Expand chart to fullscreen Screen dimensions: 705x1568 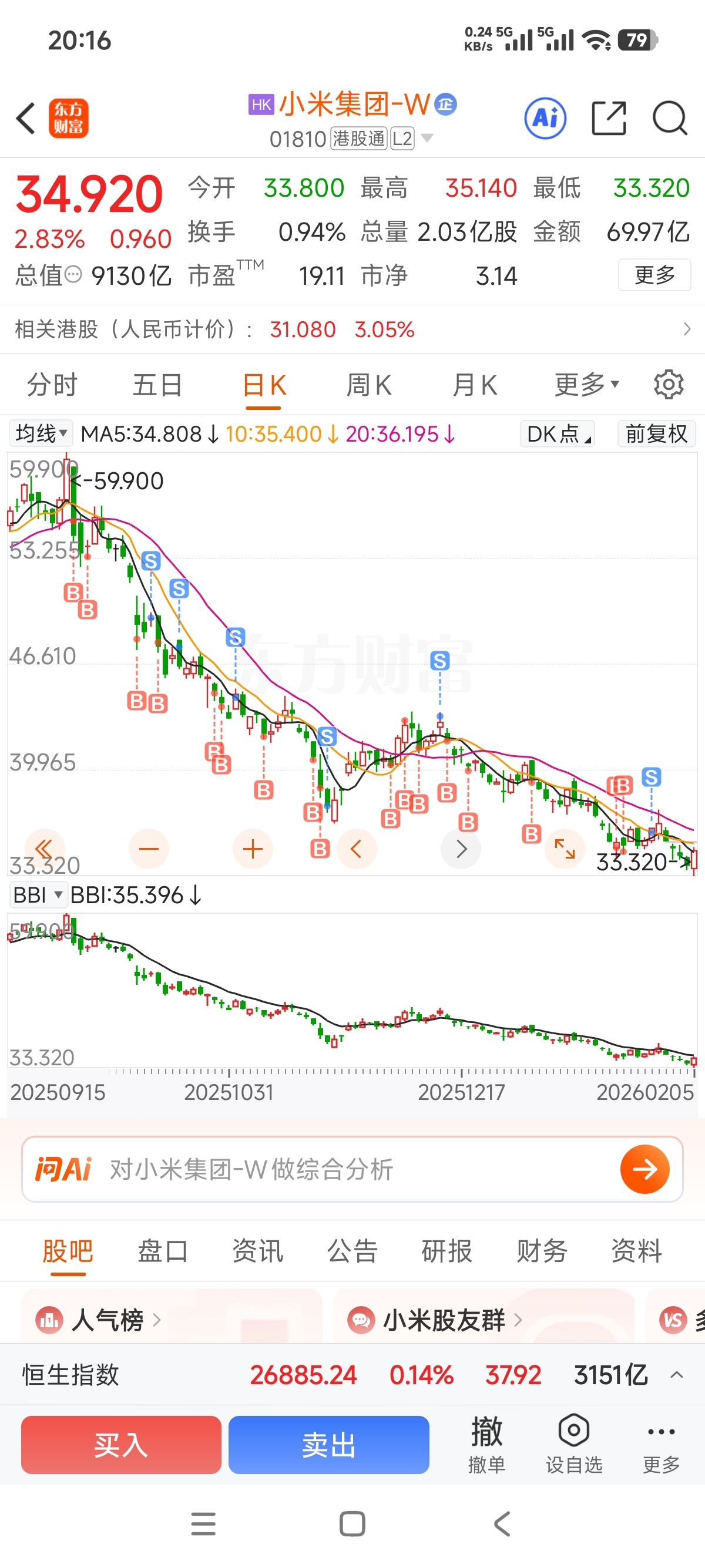565,849
